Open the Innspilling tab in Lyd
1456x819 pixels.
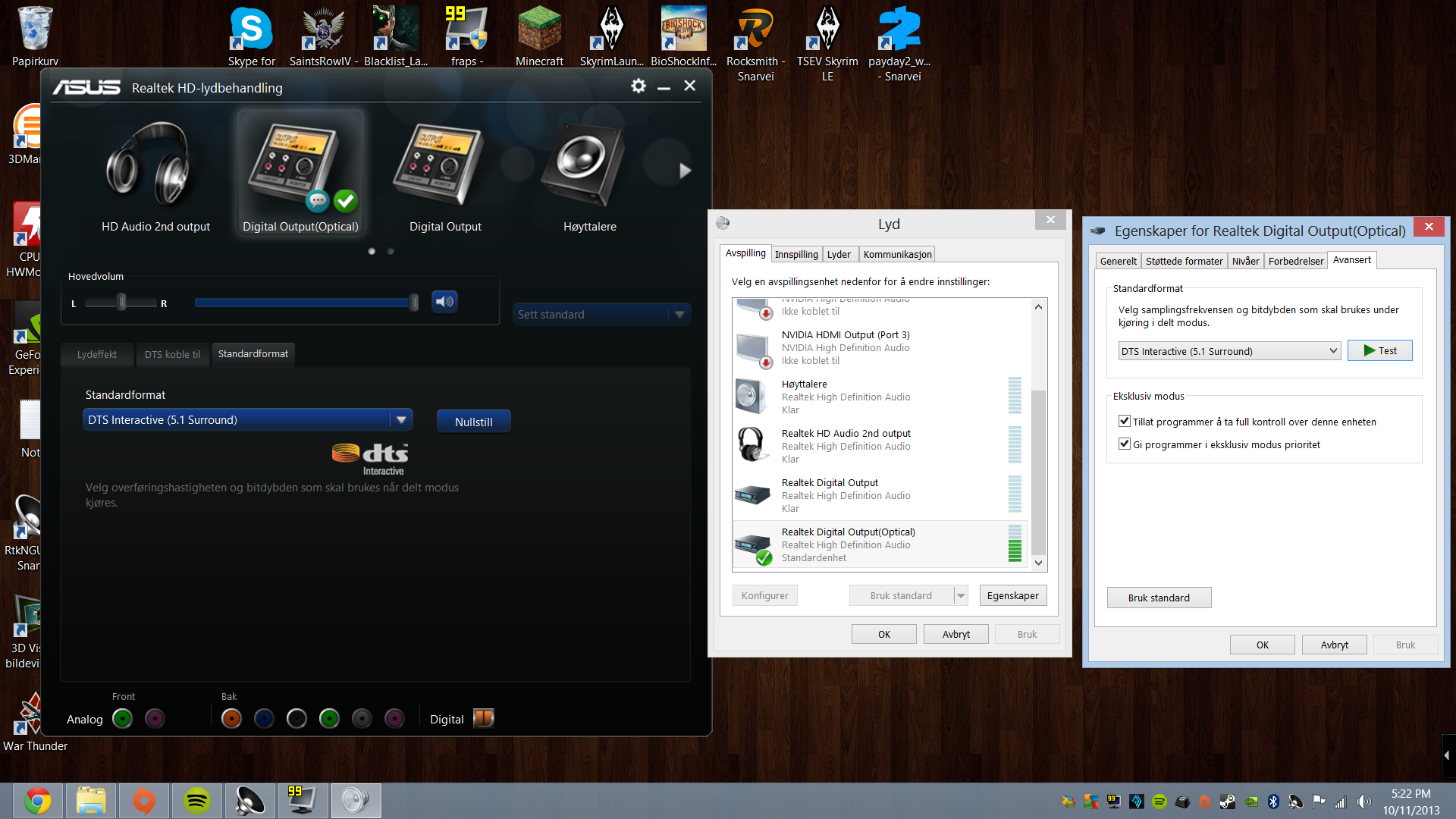pos(796,254)
